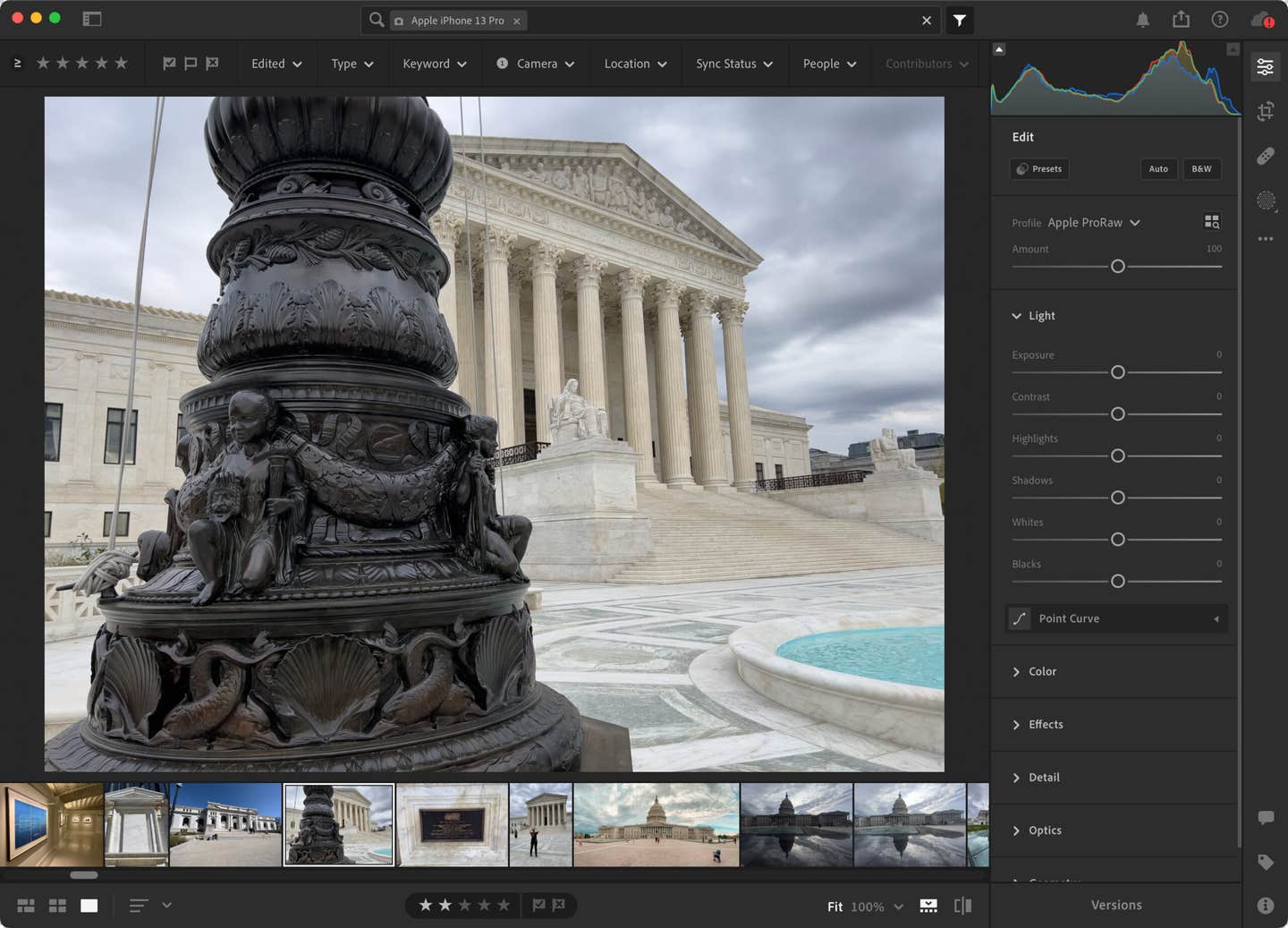The height and width of the screenshot is (928, 1288).
Task: Open the profile browser grid icon
Action: pyautogui.click(x=1212, y=221)
